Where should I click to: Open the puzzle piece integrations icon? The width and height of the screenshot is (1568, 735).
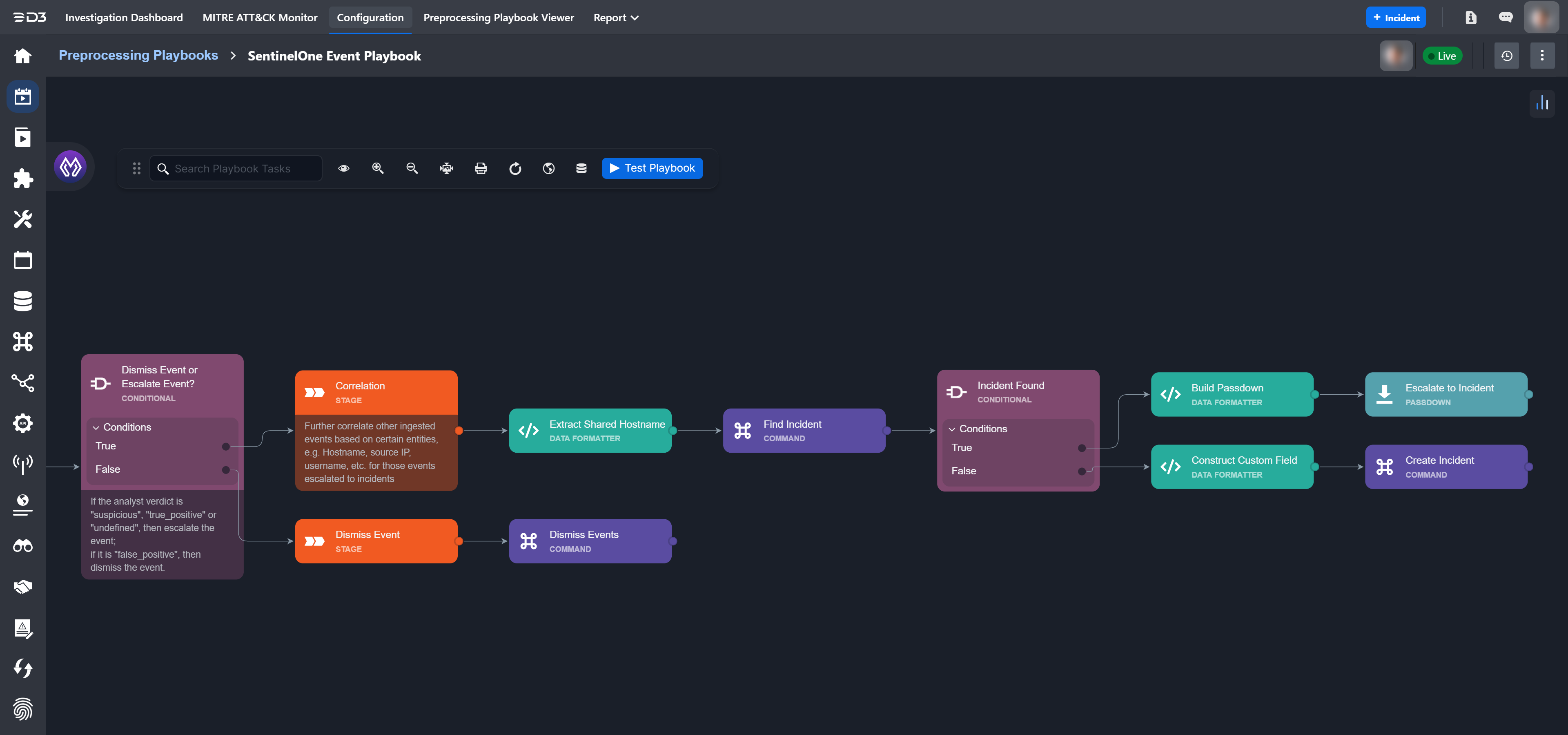pos(22,179)
